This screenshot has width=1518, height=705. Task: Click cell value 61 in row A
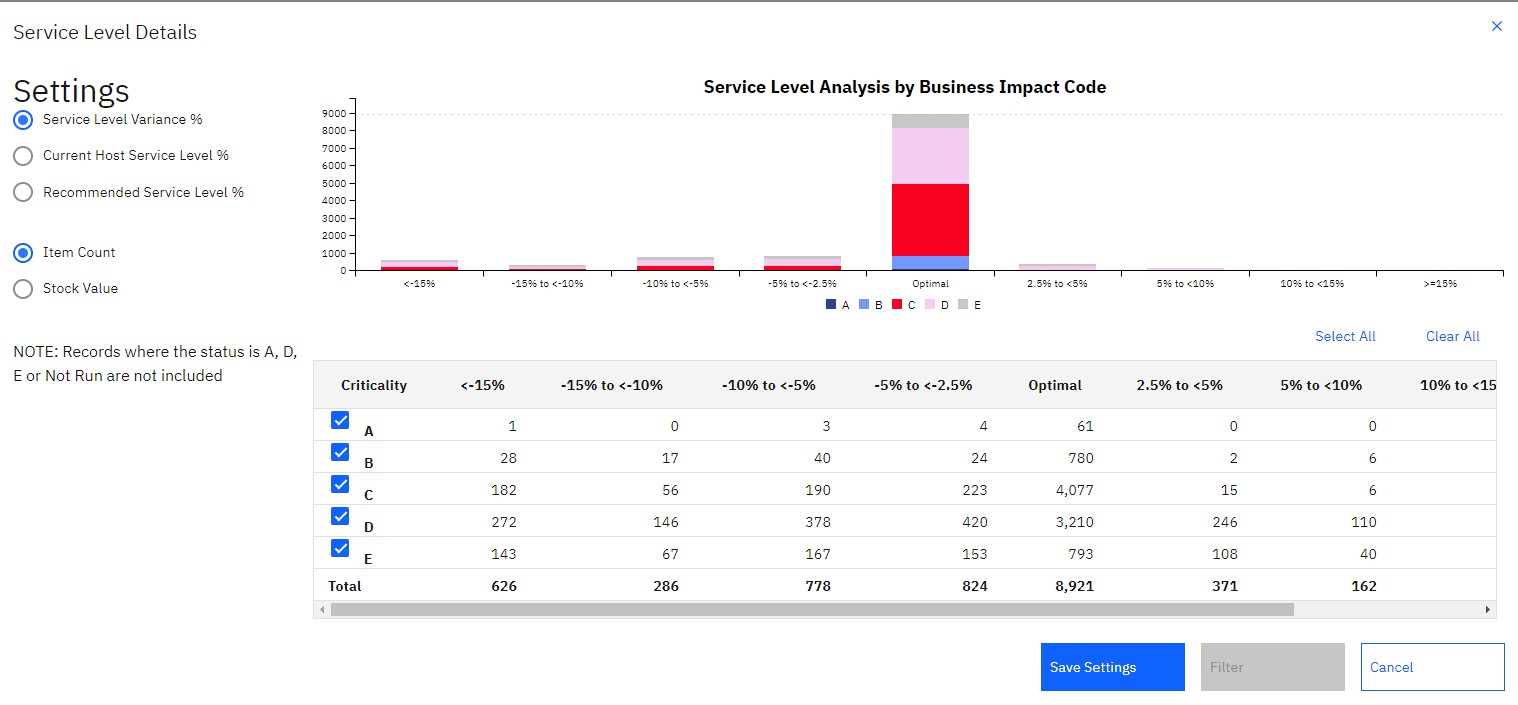[x=1084, y=426]
